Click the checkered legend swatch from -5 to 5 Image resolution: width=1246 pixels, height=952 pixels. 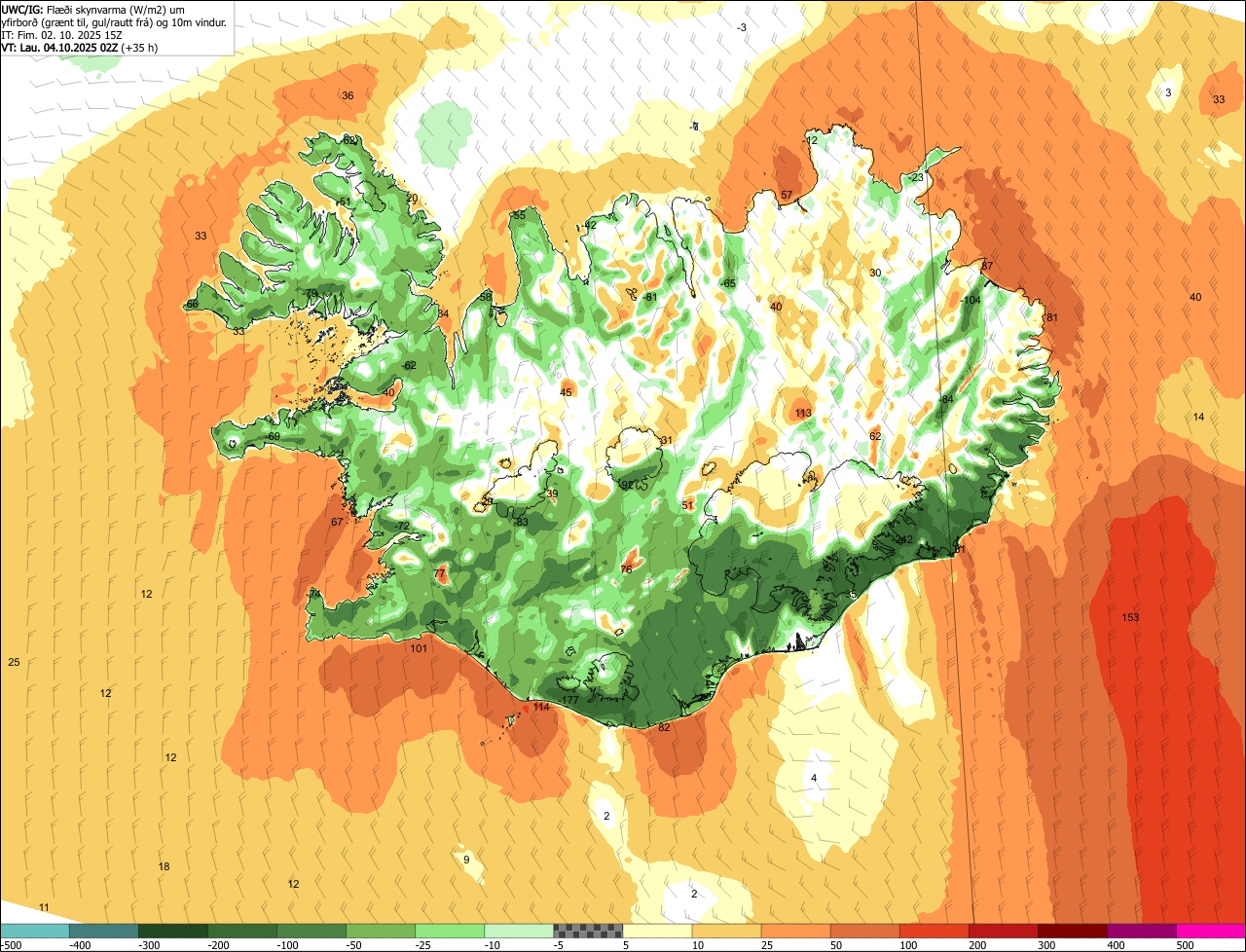click(588, 931)
